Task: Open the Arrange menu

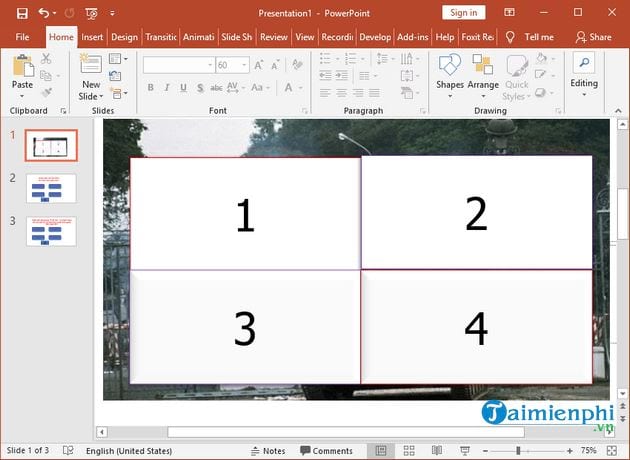Action: click(x=483, y=75)
